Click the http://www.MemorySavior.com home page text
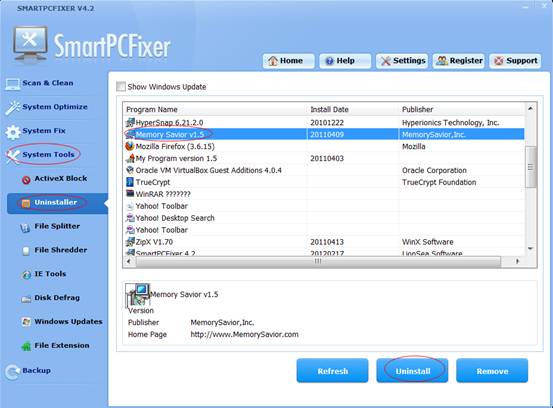Viewport: 553px width, 408px height. coord(244,334)
